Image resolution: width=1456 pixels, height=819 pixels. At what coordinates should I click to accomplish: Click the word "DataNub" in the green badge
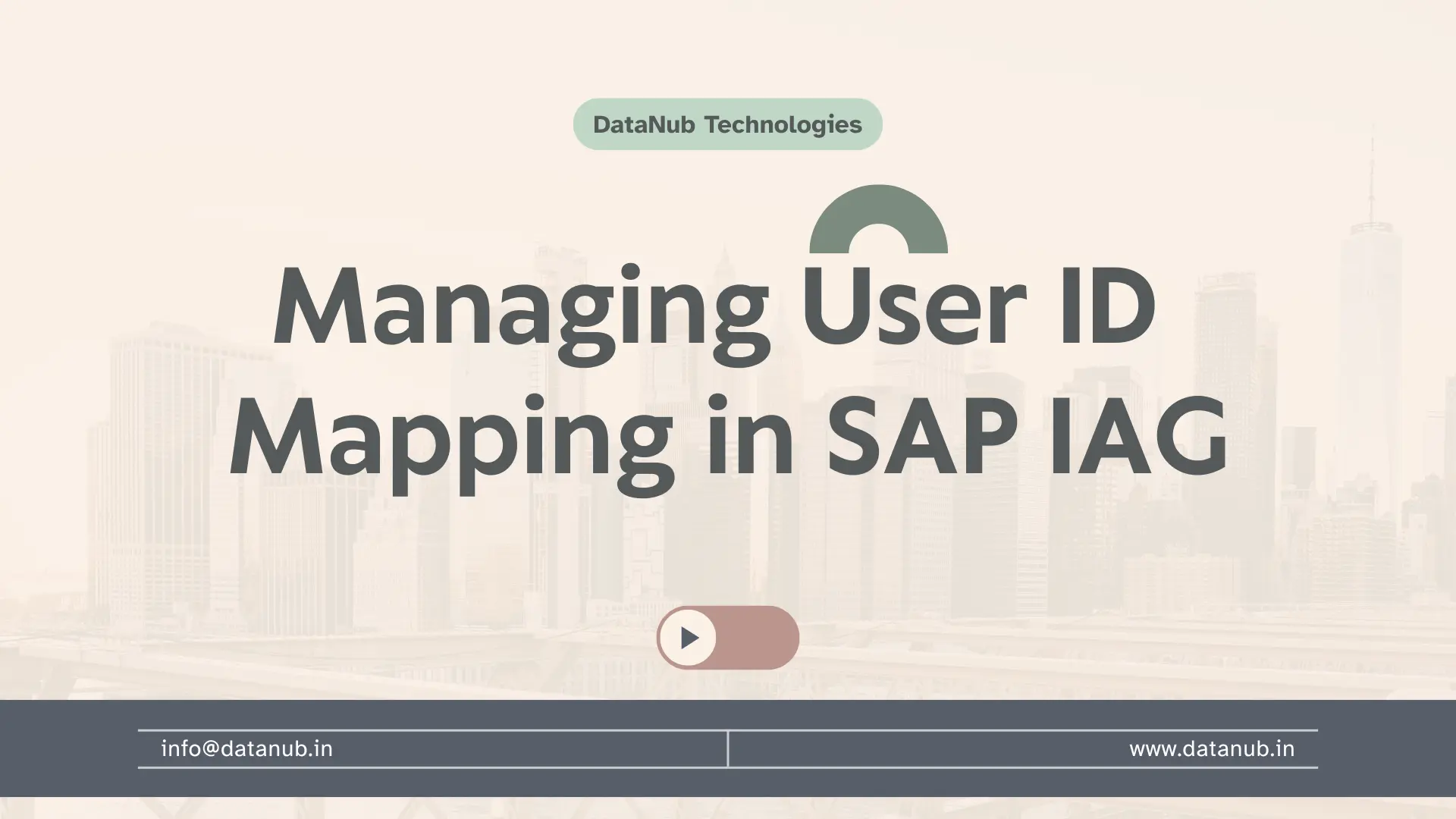pyautogui.click(x=643, y=124)
